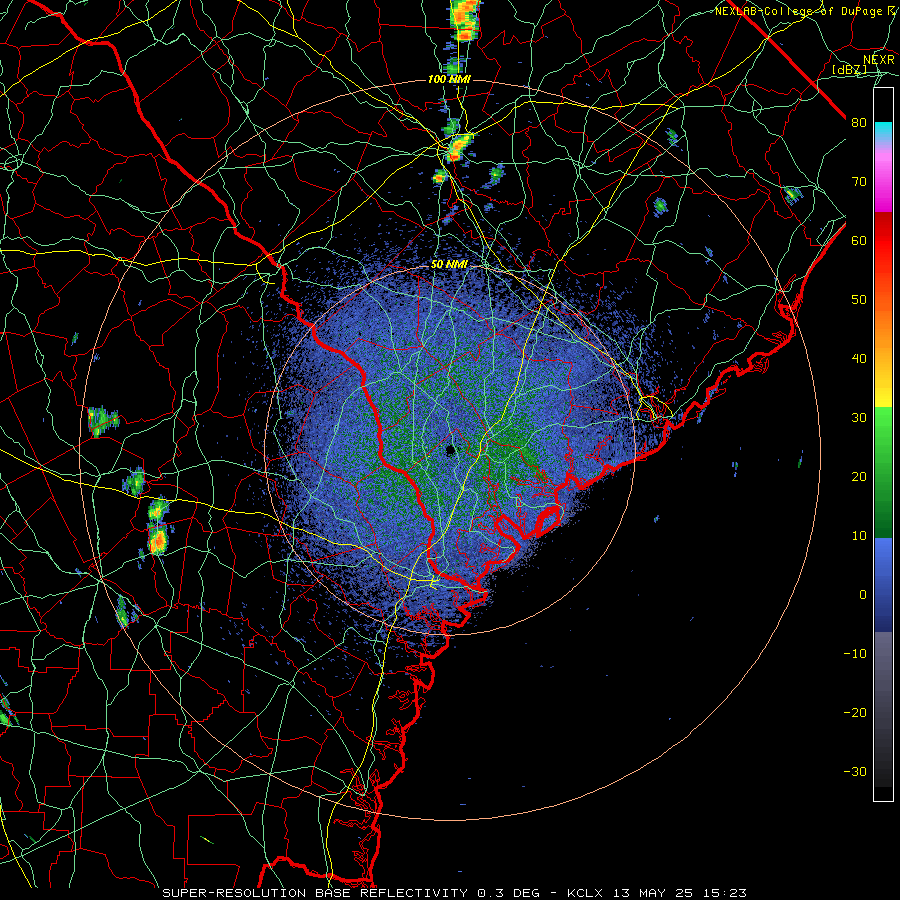Click the 60 value on the color scale
This screenshot has height=900, width=900.
click(858, 240)
